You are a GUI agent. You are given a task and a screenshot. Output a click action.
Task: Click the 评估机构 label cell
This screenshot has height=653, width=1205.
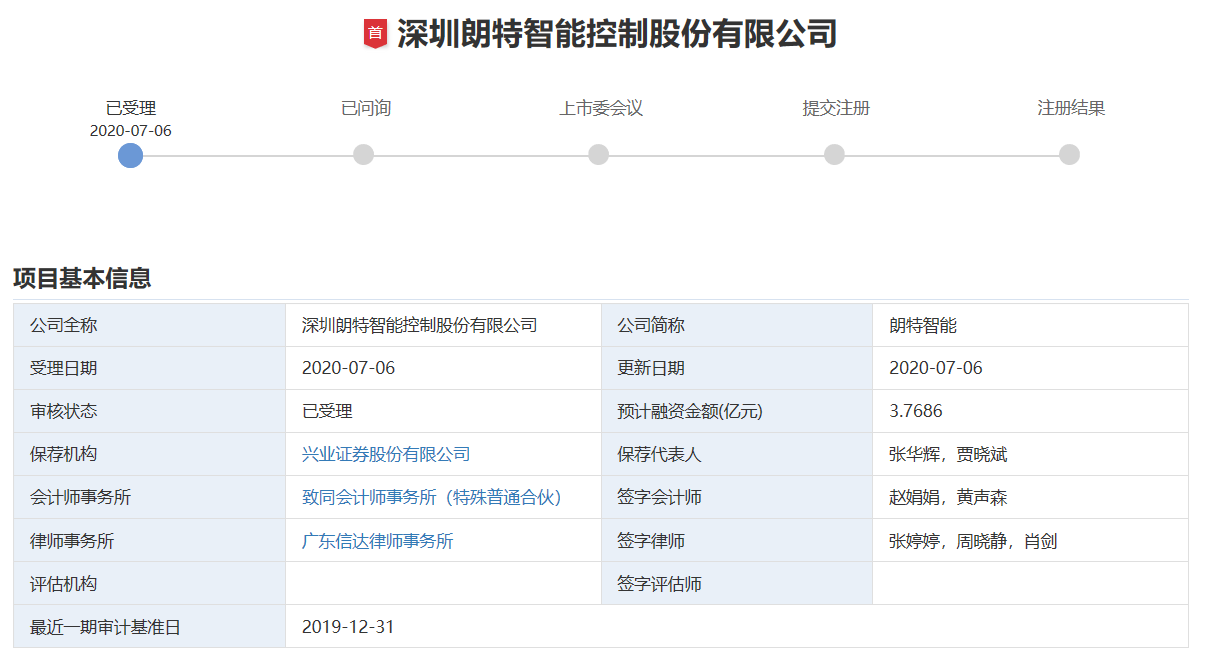coord(149,584)
